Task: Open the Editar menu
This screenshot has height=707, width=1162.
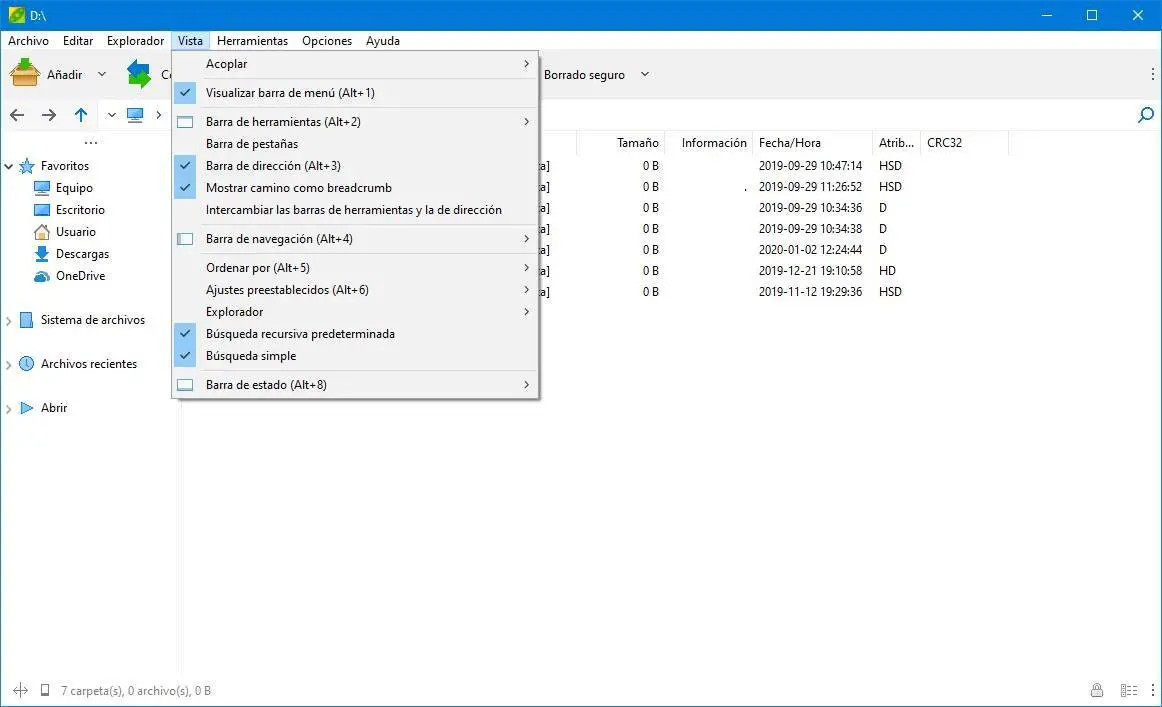Action: point(78,41)
